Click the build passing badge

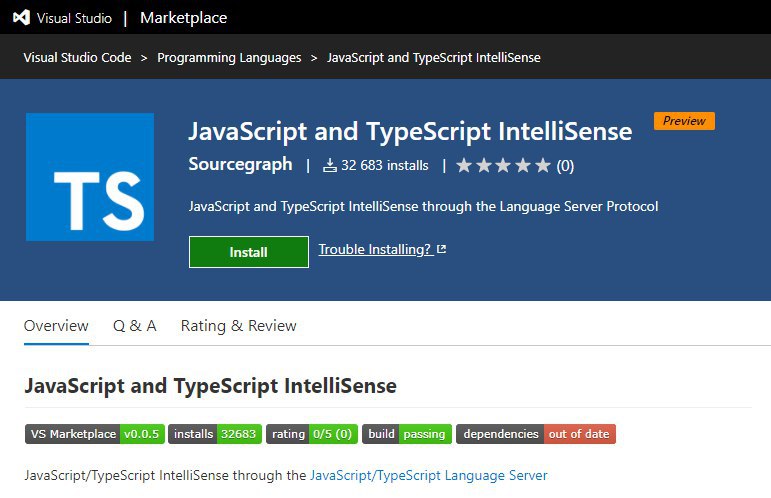click(x=406, y=434)
